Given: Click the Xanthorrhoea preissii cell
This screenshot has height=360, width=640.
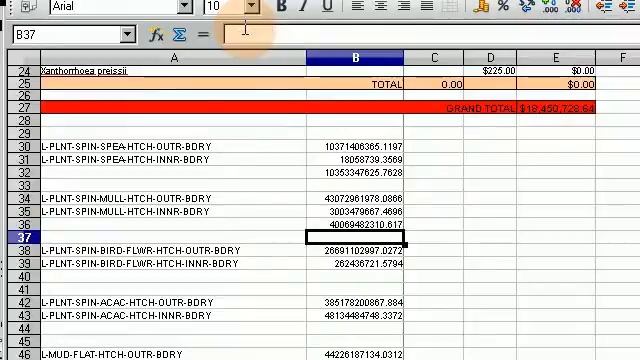Looking at the screenshot, I should [x=173, y=71].
